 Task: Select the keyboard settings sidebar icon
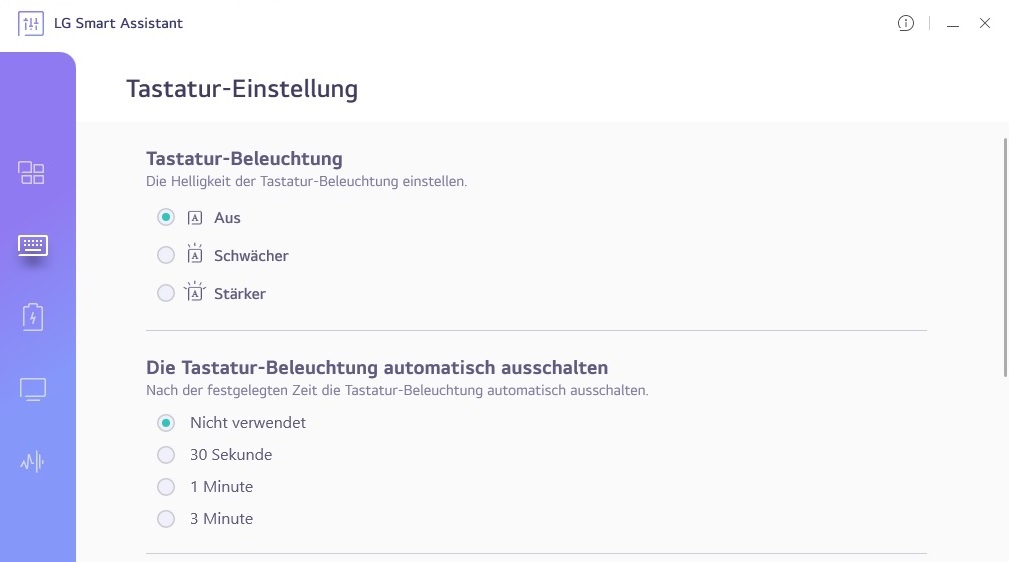point(32,245)
